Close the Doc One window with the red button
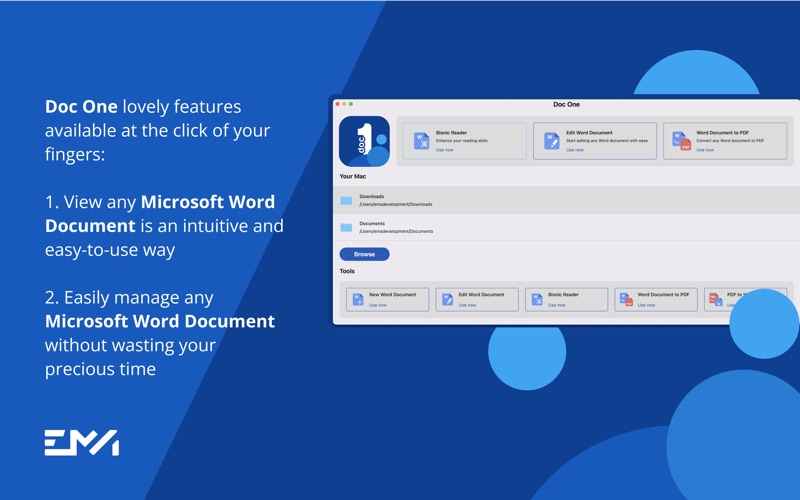 coord(338,104)
